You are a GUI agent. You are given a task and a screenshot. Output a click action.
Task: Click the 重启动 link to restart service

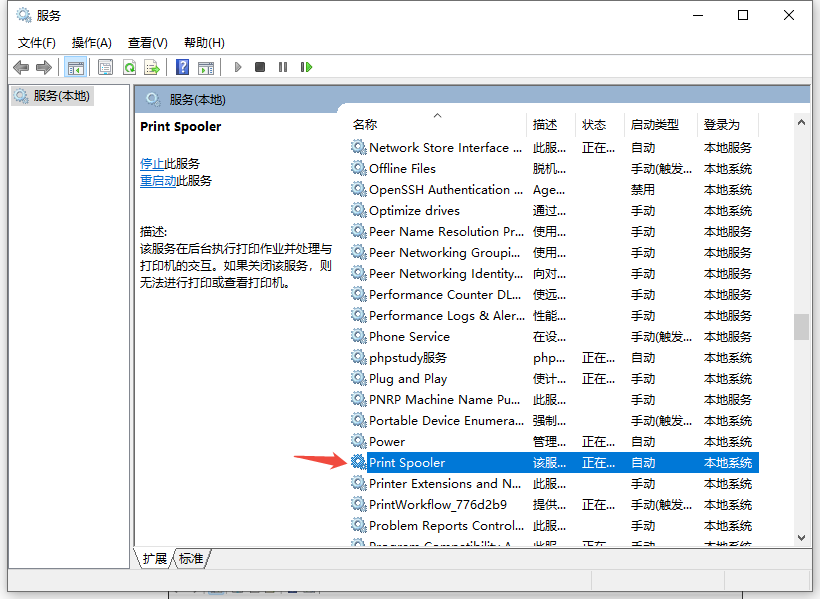pyautogui.click(x=158, y=181)
